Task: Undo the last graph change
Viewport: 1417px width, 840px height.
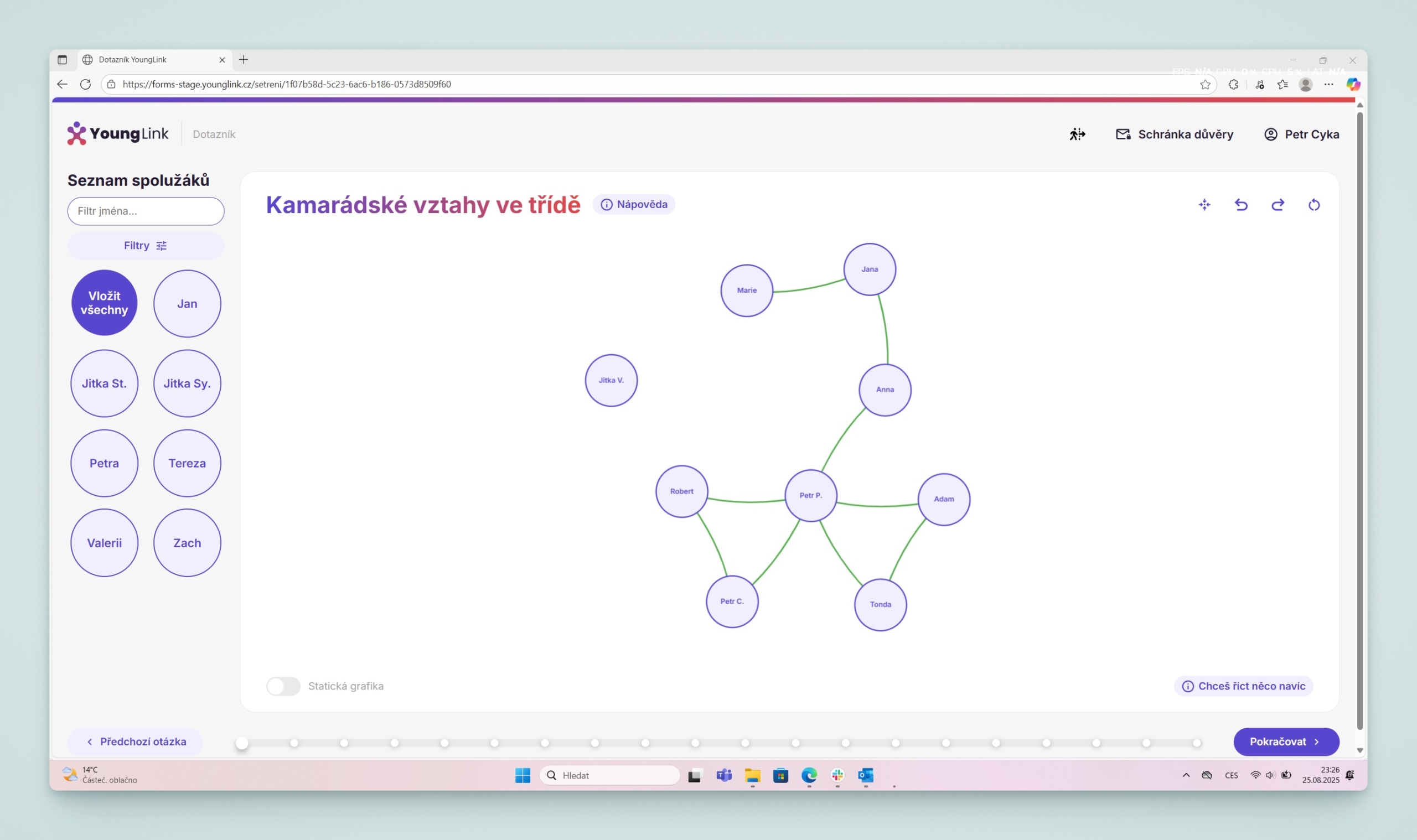Action: click(1241, 205)
